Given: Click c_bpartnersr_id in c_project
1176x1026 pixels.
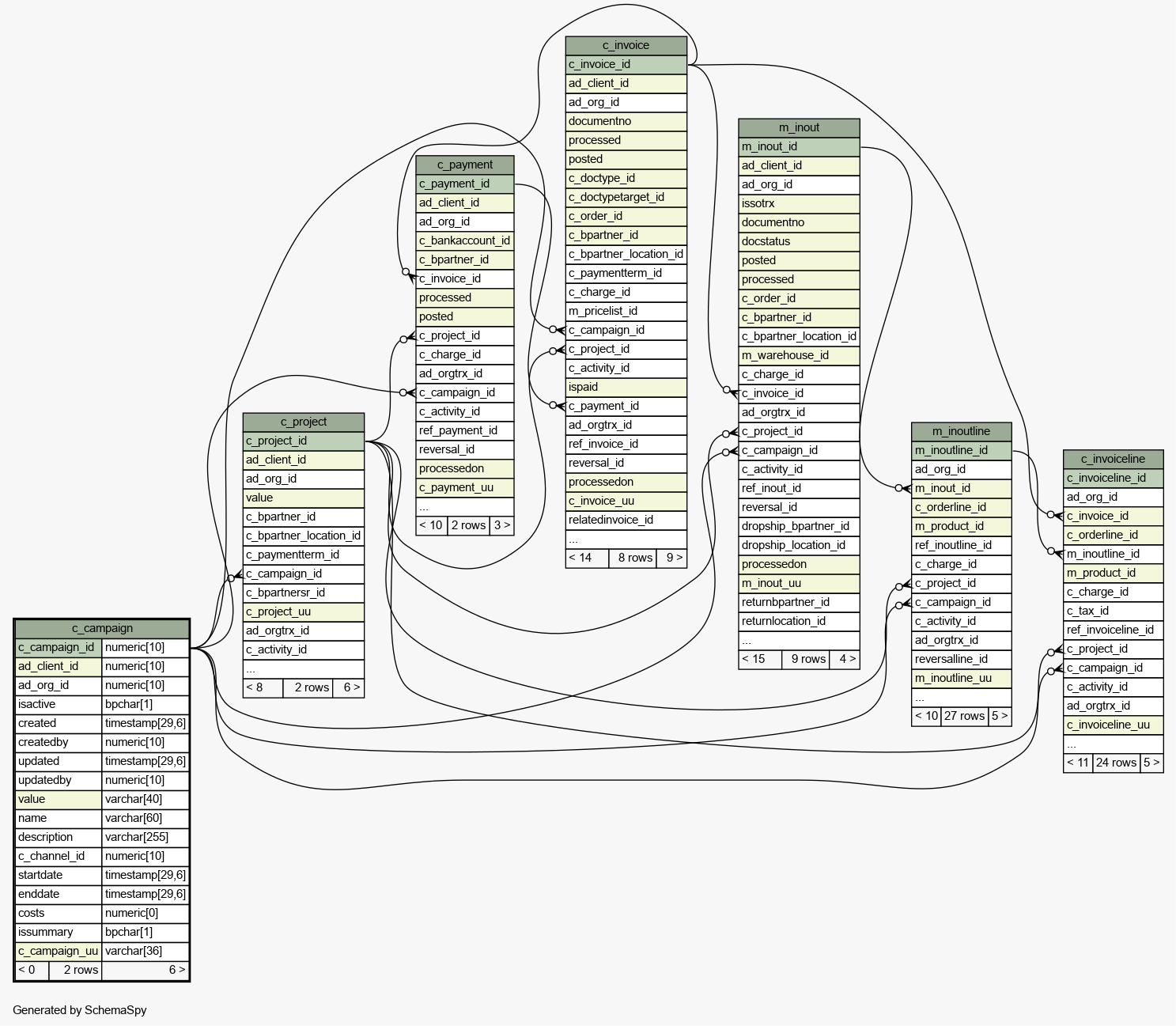Looking at the screenshot, I should tap(304, 593).
